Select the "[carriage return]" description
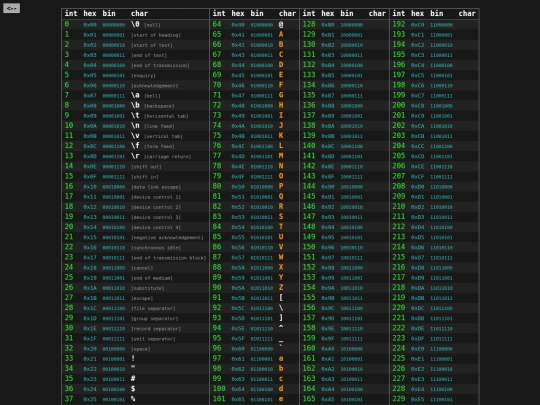Screen dimensions: 540x405 167,157
